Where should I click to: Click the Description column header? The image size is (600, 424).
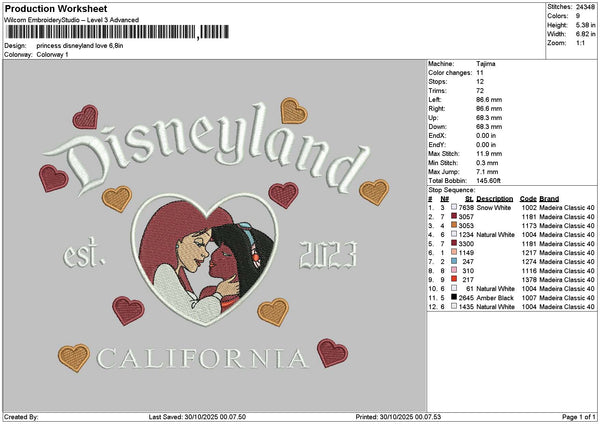coord(495,198)
